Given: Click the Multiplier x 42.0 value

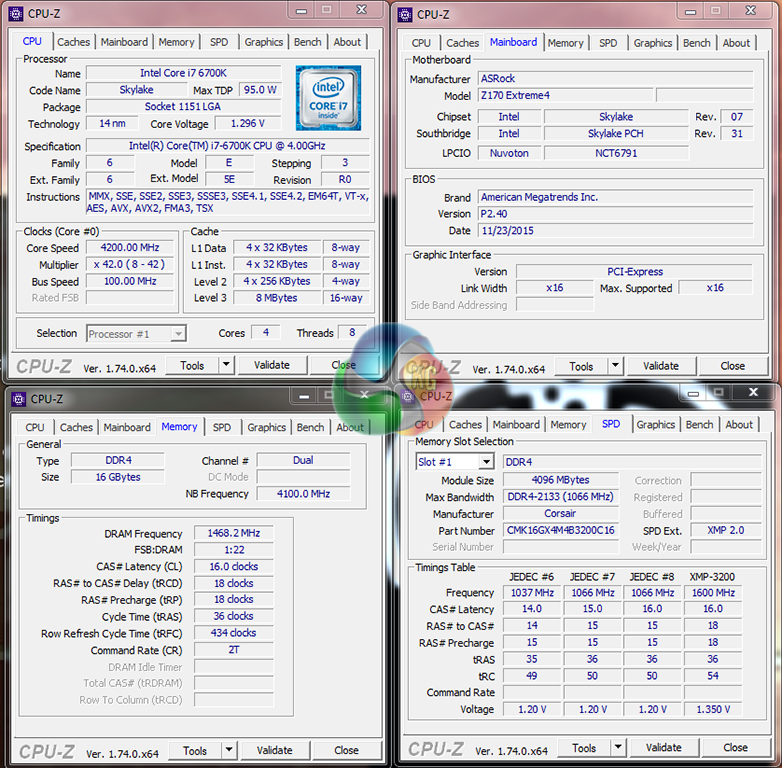Looking at the screenshot, I should click(130, 264).
